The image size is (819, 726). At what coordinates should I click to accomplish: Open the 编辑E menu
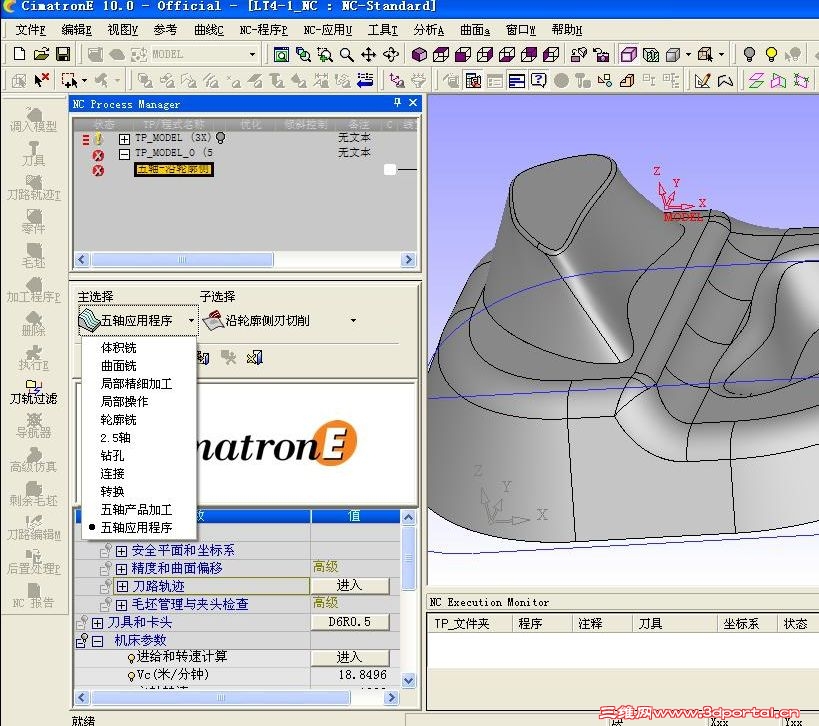click(x=76, y=30)
